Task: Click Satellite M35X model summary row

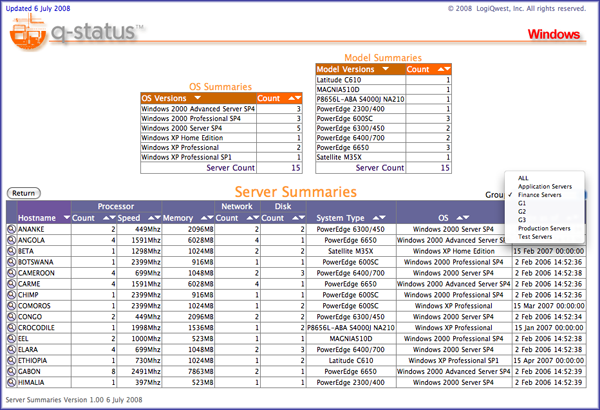Action: [383, 157]
